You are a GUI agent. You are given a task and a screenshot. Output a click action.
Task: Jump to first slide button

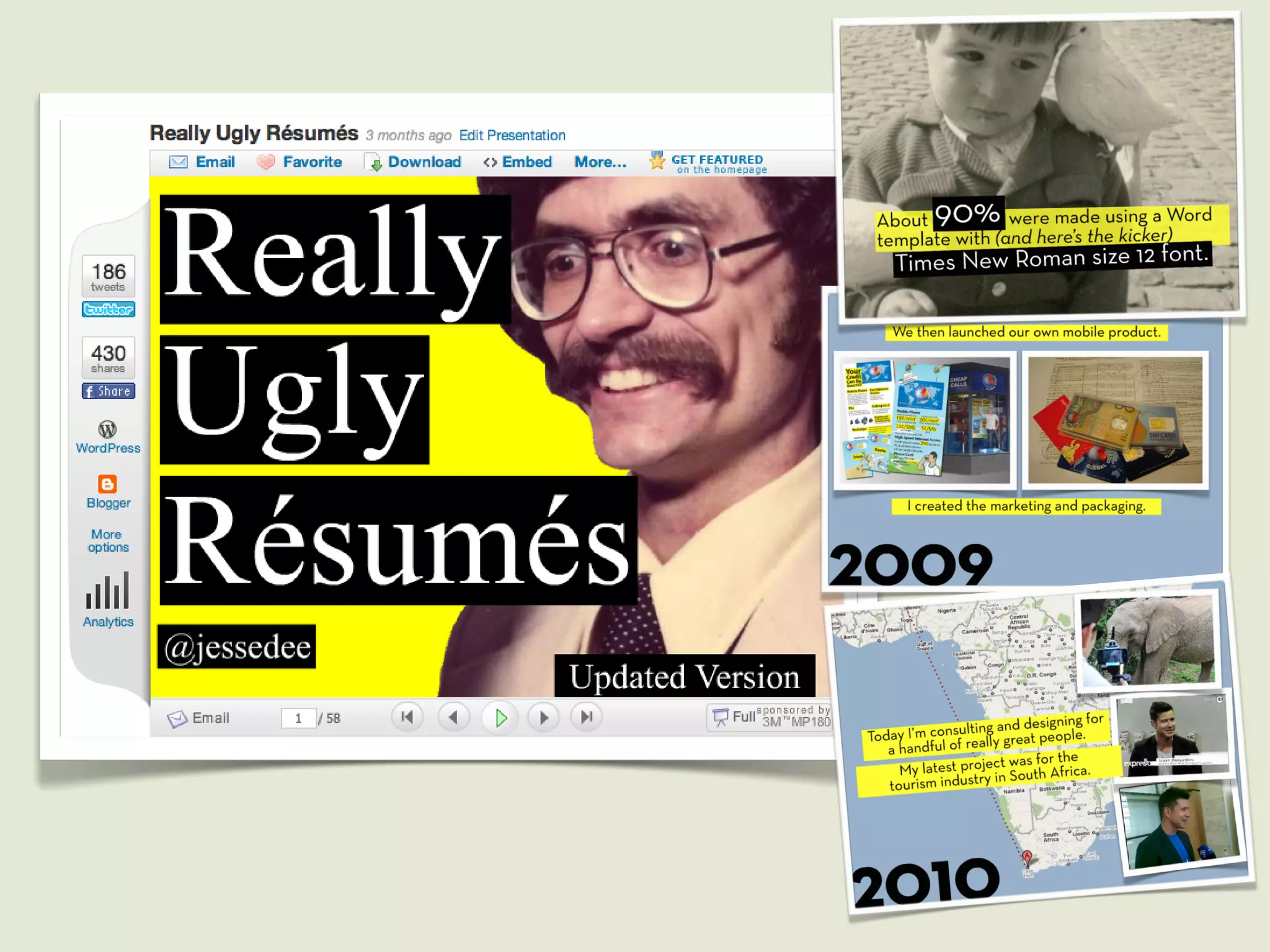[407, 717]
